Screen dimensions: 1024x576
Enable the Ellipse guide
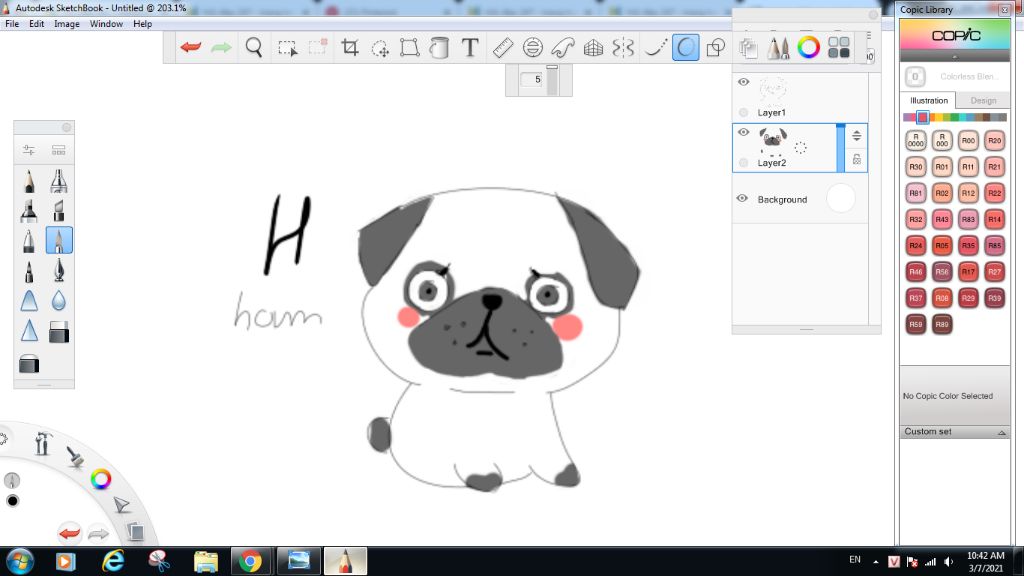[533, 47]
